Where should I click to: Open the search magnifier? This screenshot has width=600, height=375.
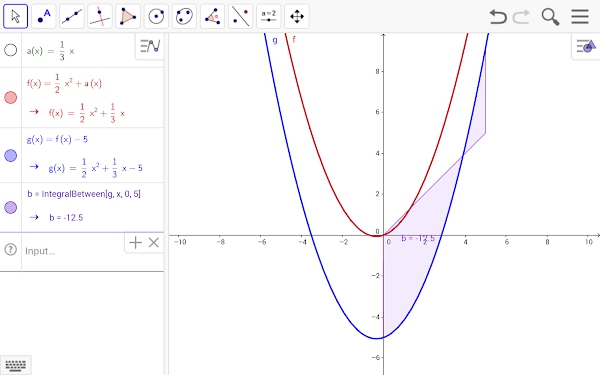550,17
